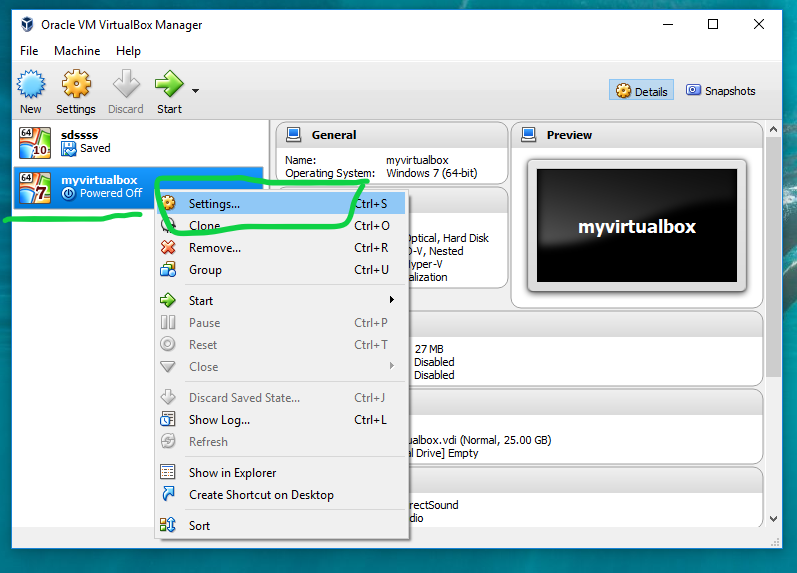Open the dropdown arrow beside Start

[x=195, y=91]
